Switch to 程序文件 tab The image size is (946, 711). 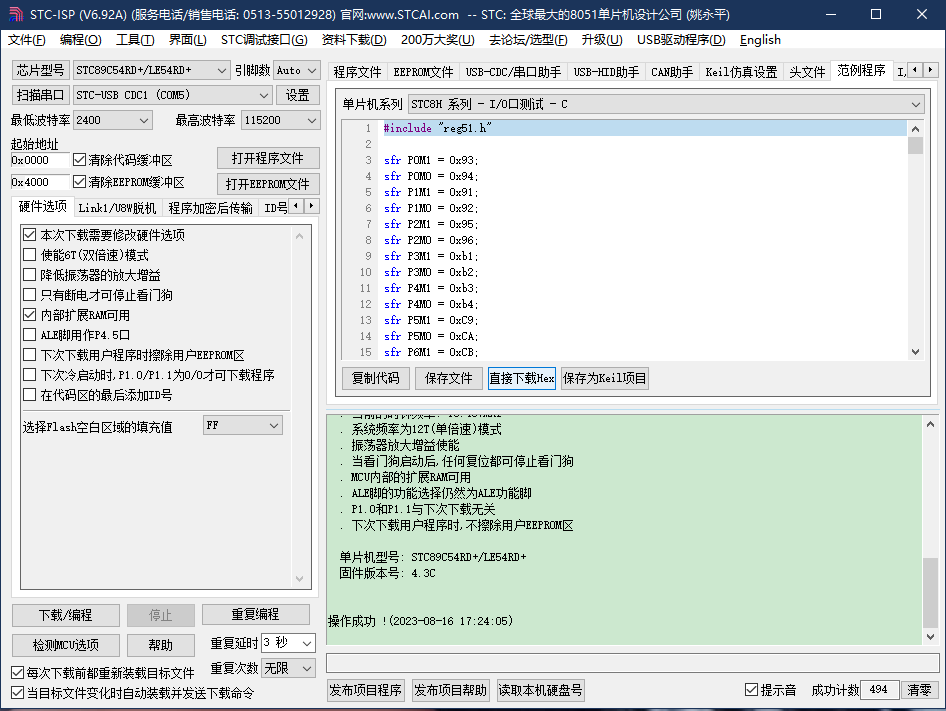357,72
